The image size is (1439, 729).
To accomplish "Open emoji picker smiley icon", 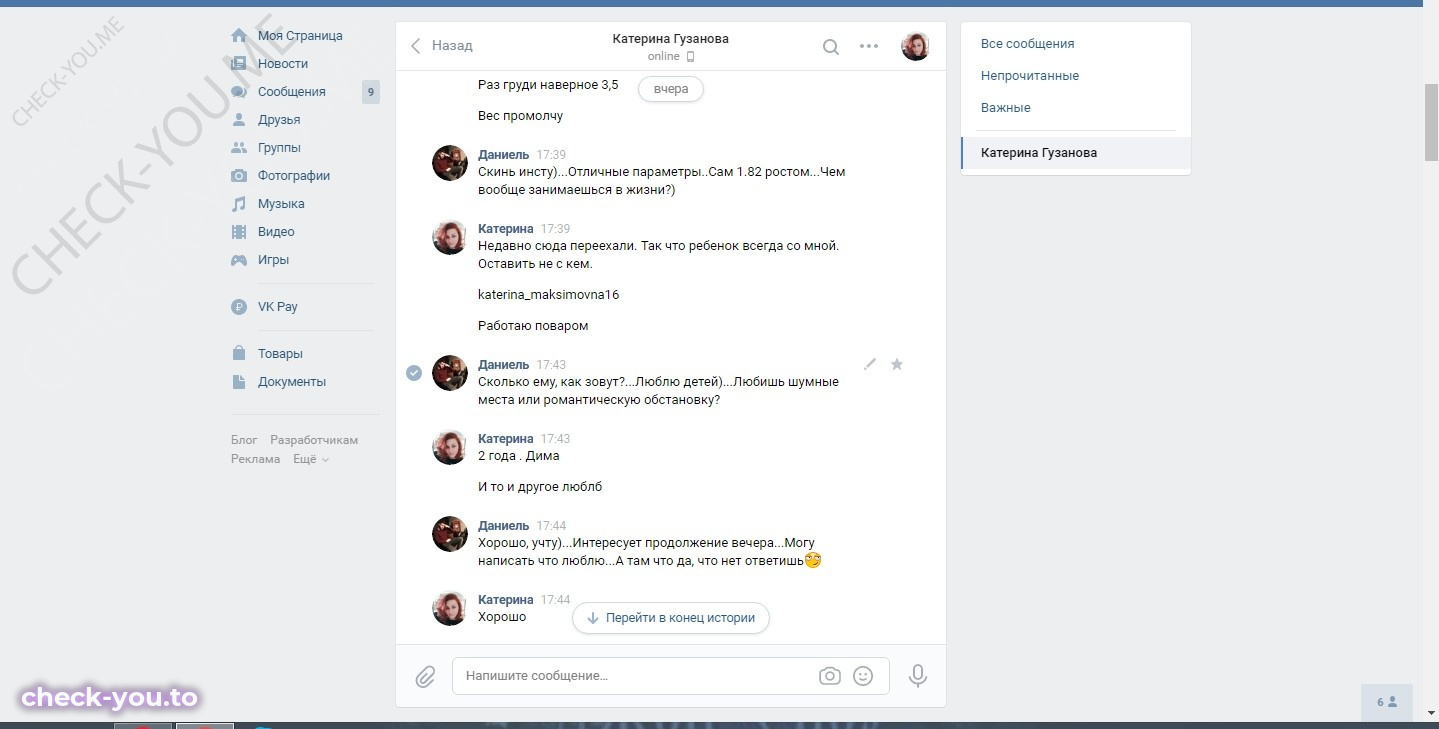I will [x=863, y=676].
